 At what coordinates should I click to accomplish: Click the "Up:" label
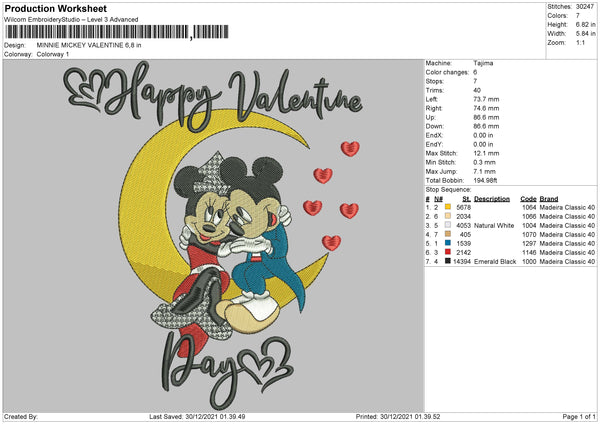click(x=430, y=117)
